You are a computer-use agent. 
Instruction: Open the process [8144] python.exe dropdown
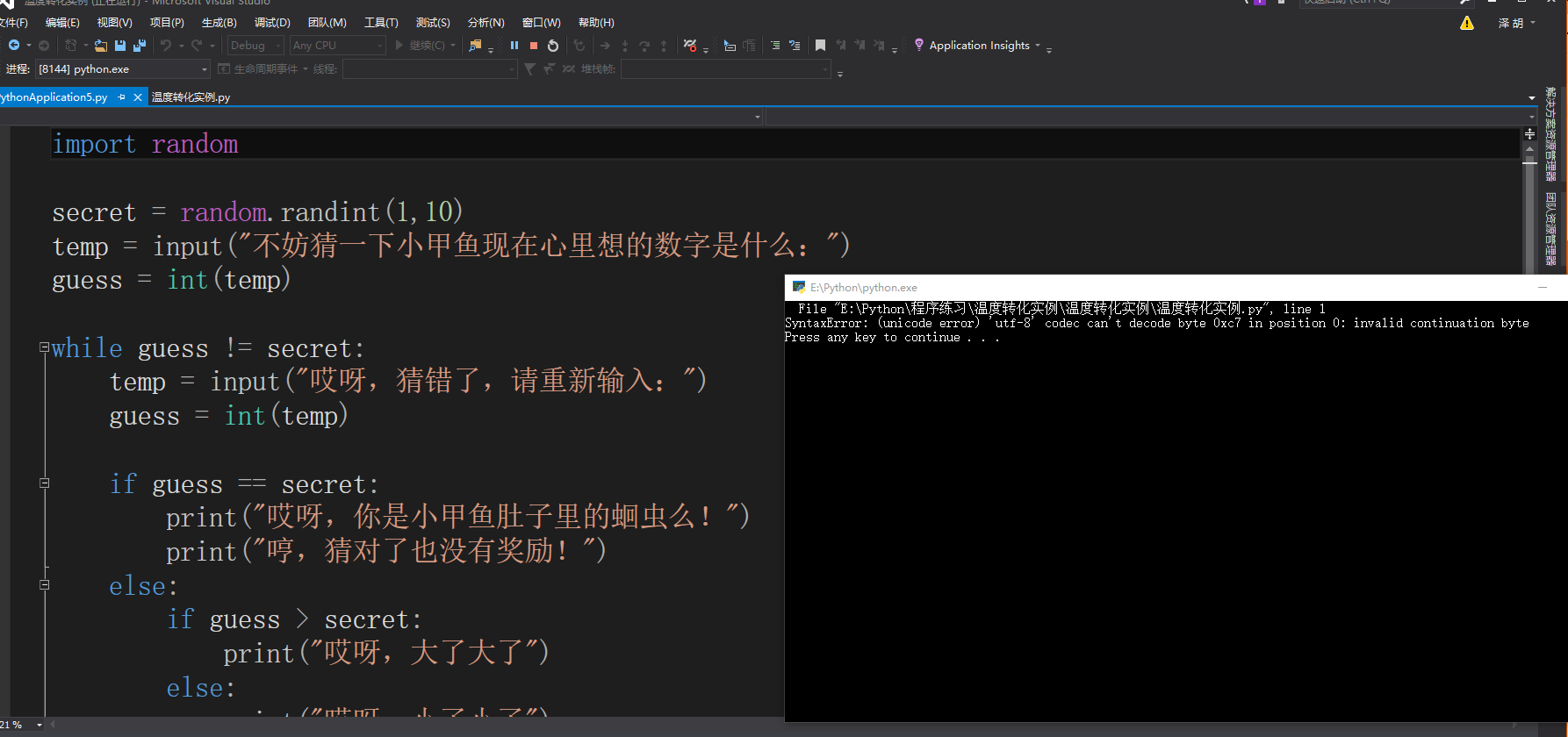click(x=122, y=68)
